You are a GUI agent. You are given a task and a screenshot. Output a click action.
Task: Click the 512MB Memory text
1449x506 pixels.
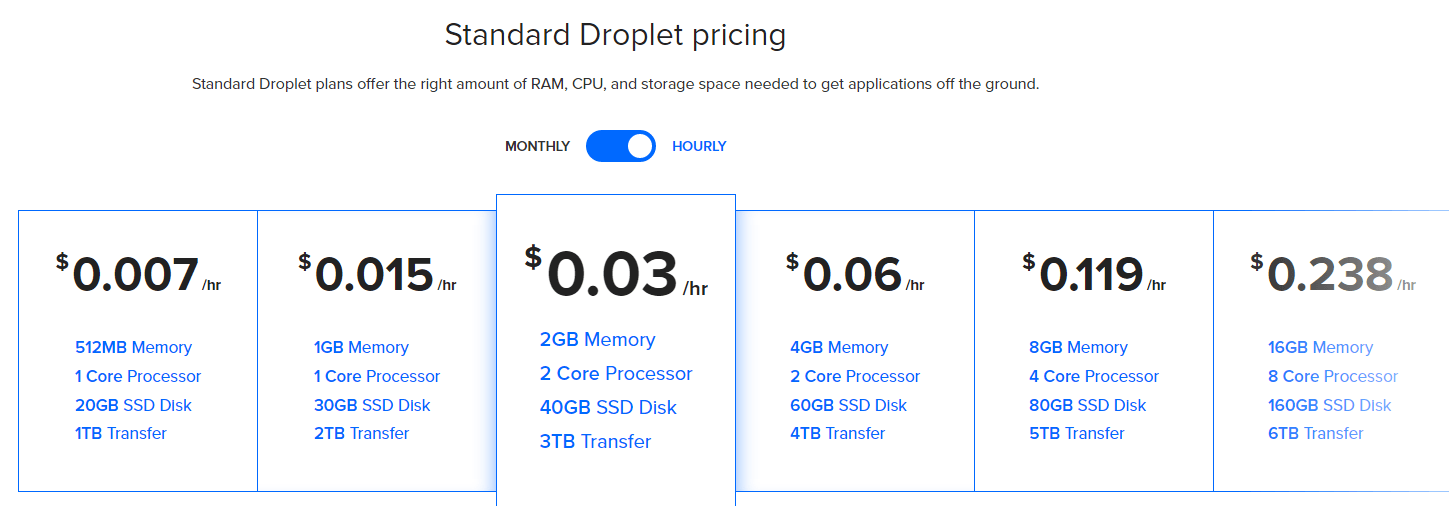click(x=133, y=347)
